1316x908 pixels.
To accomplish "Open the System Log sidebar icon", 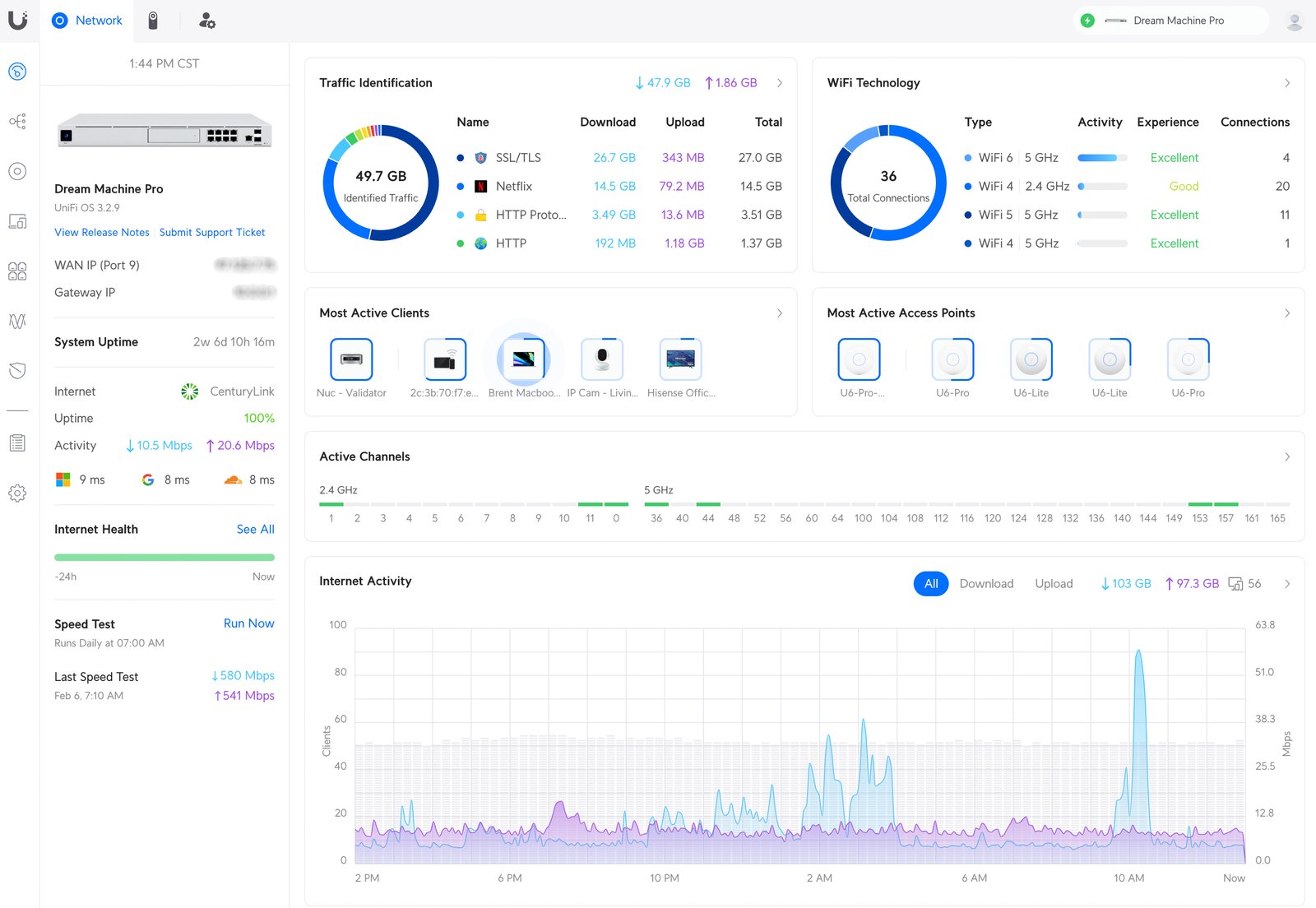I will point(17,443).
